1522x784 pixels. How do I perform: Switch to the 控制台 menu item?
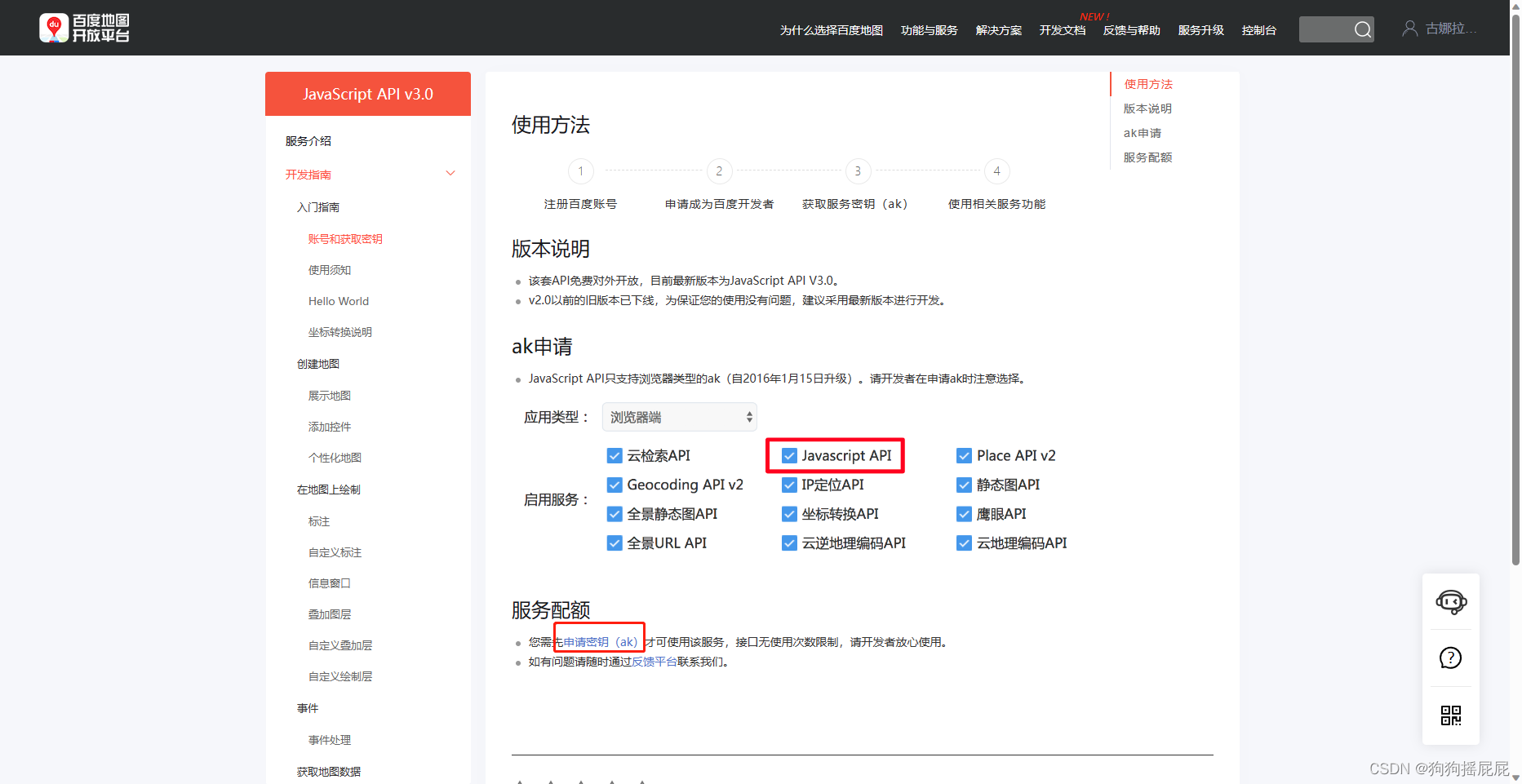tap(1259, 30)
